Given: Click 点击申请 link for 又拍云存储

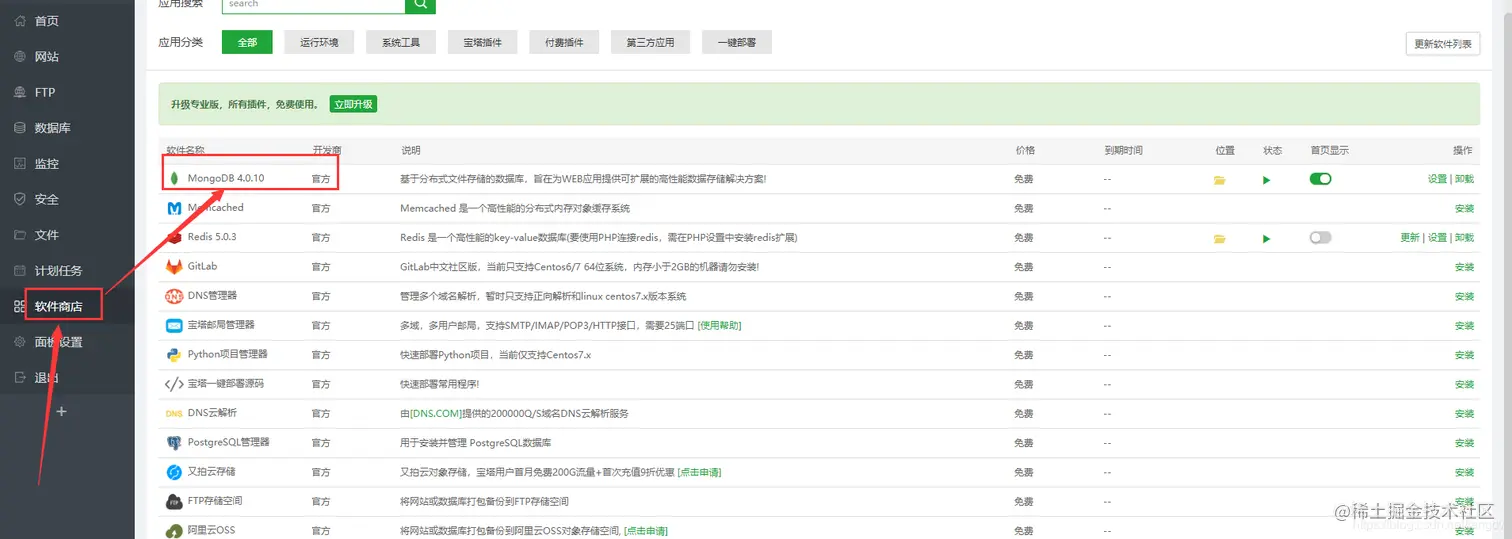Looking at the screenshot, I should (699, 472).
